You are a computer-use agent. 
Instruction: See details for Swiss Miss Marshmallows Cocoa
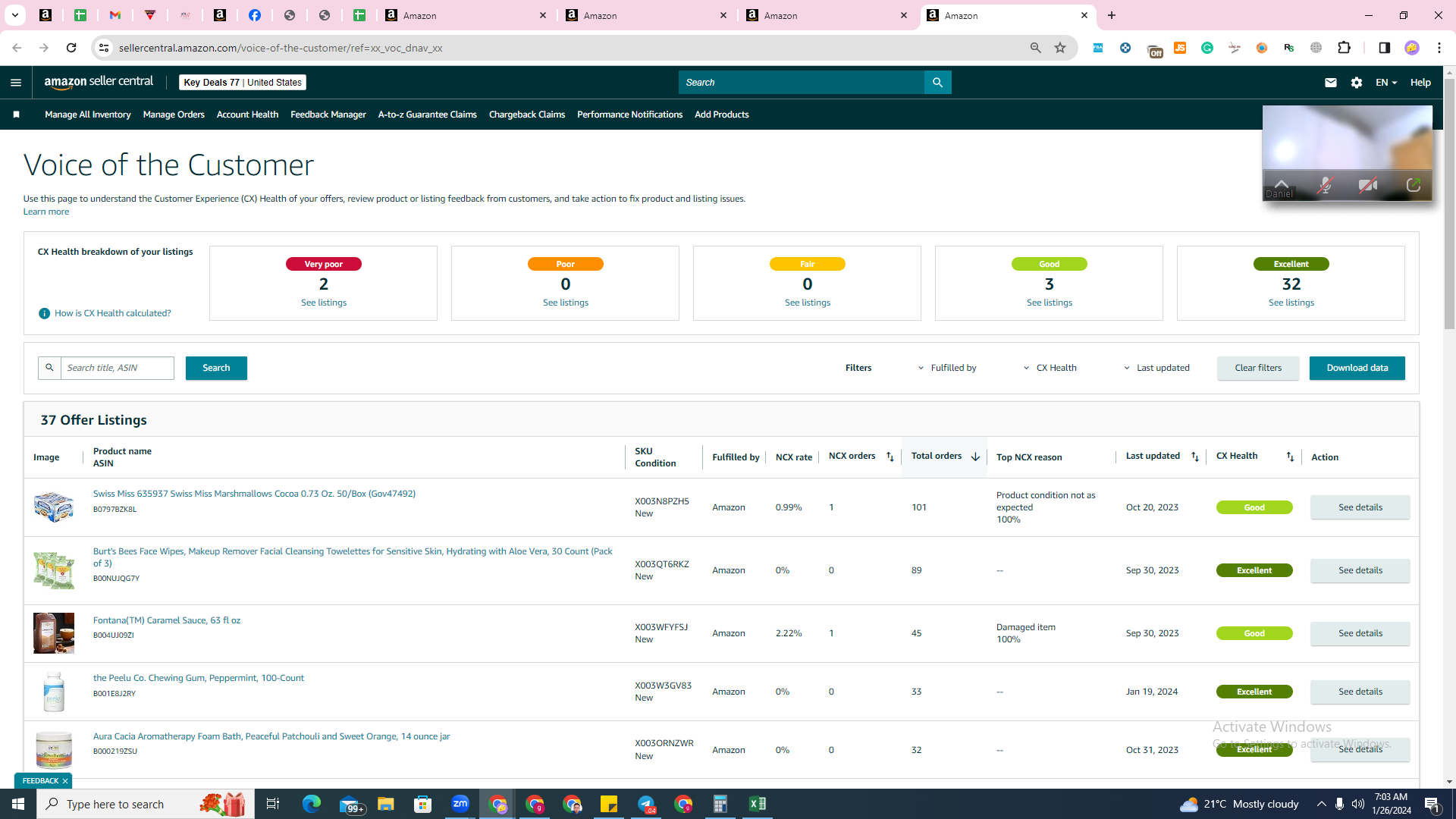1360,507
